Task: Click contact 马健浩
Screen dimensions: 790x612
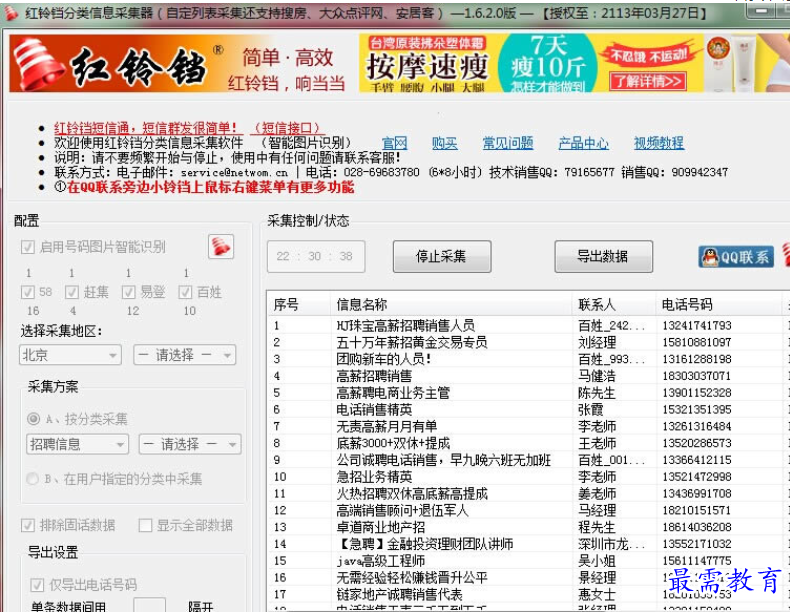Action: point(597,376)
